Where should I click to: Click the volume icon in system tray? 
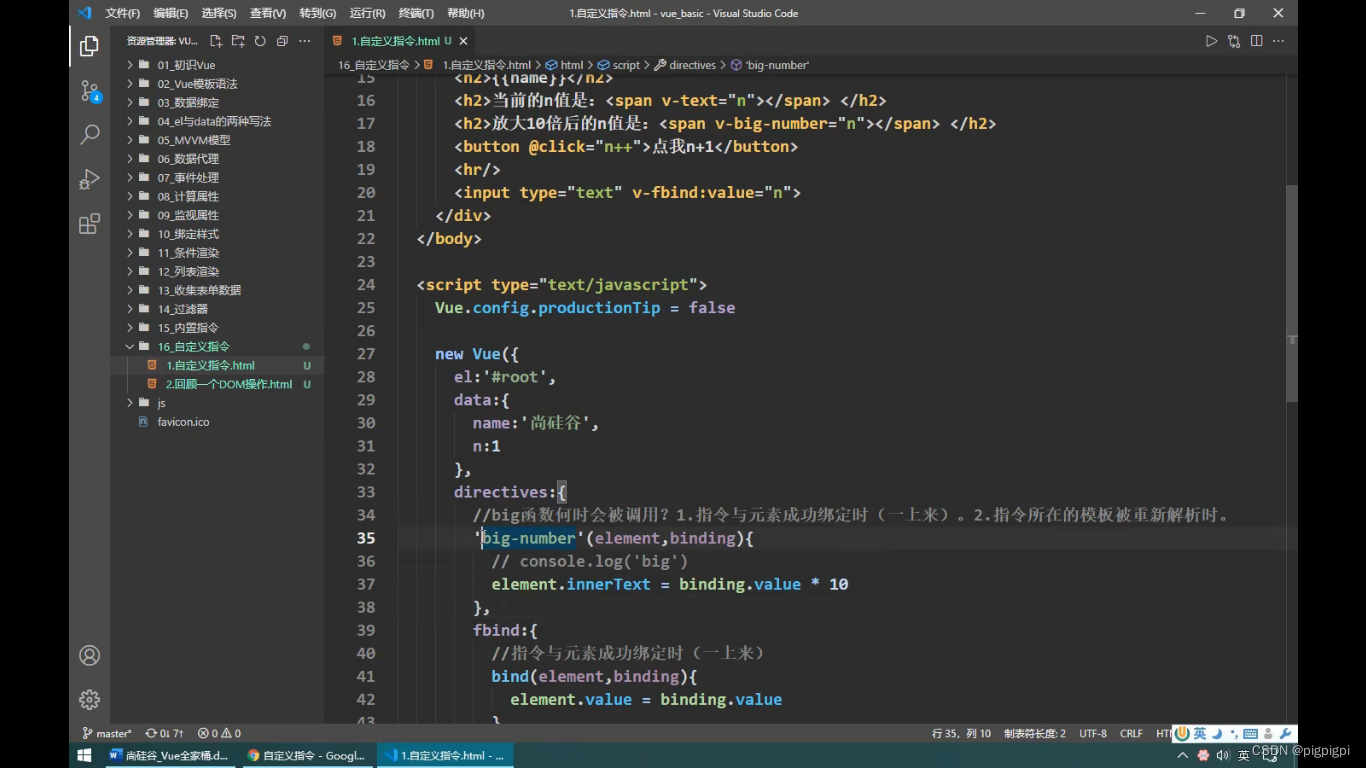[1222, 755]
